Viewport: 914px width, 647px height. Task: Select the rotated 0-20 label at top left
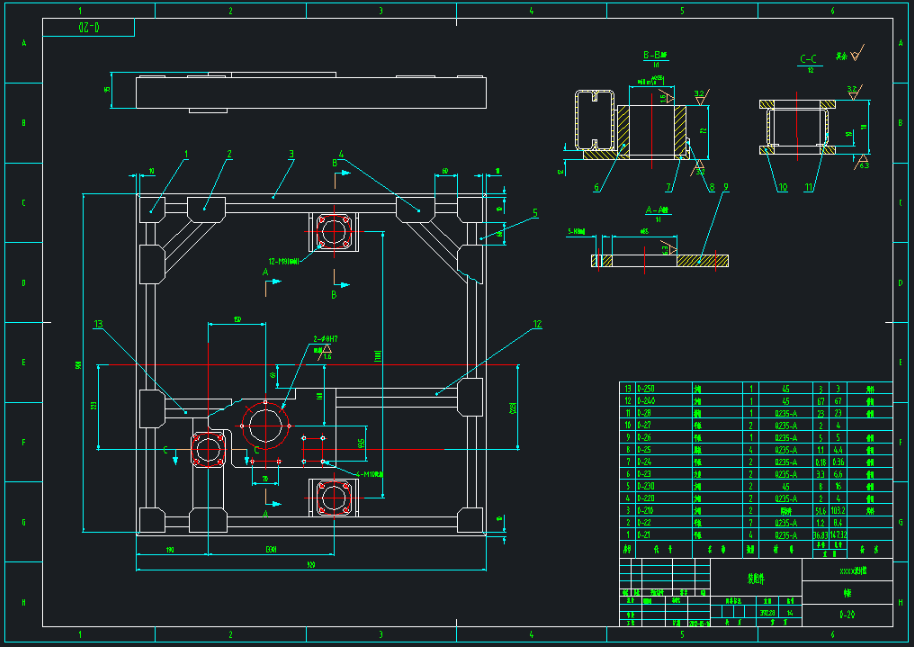pos(89,27)
